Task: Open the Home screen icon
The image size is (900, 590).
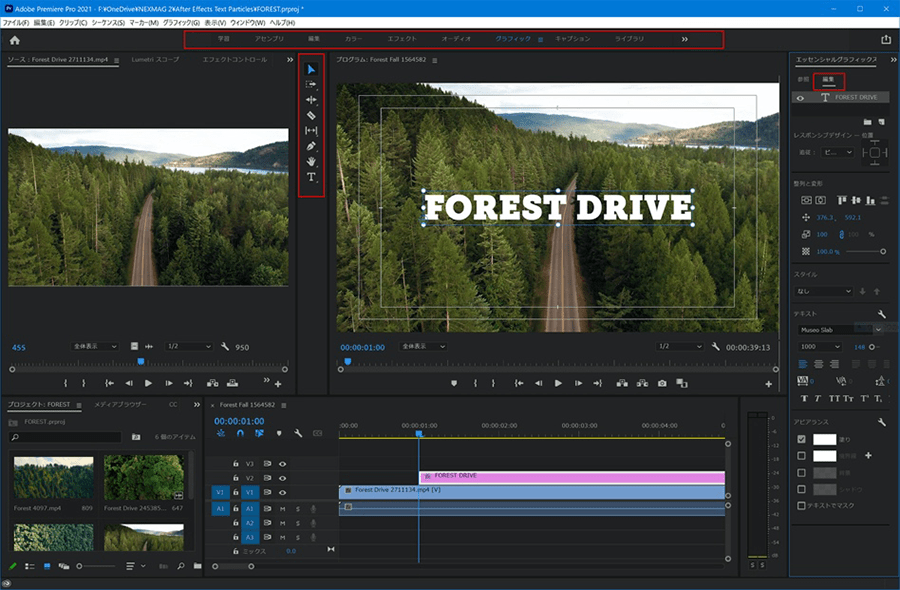Action: tap(15, 40)
